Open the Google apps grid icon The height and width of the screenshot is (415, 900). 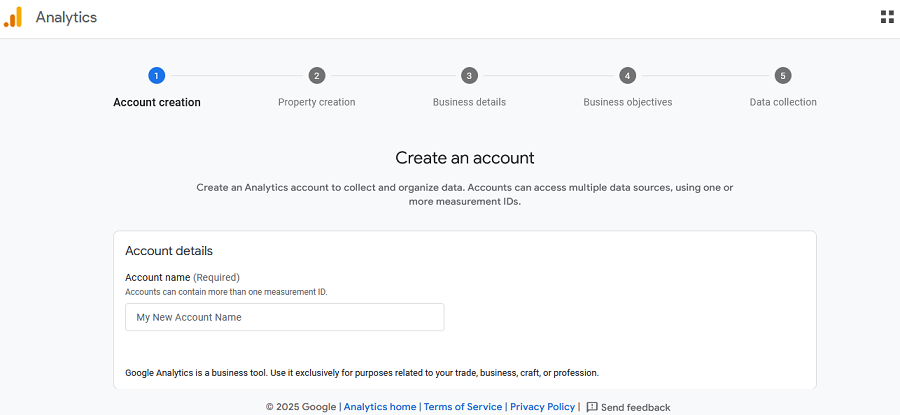tap(887, 17)
